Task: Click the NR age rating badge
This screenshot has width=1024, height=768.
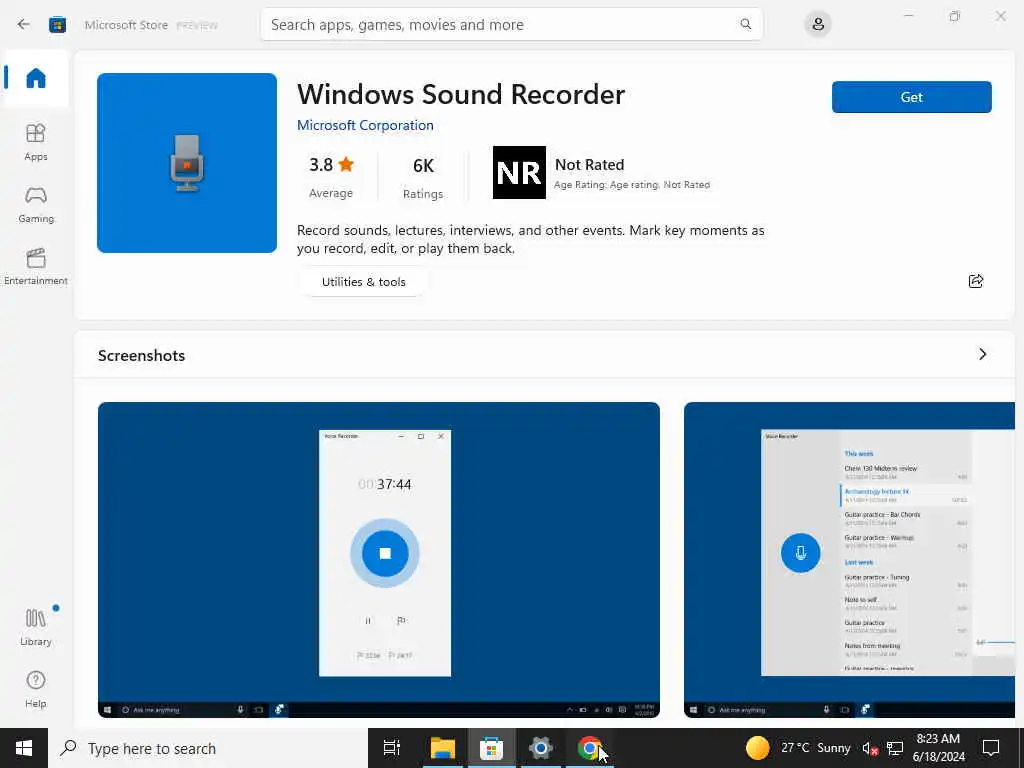Action: (x=519, y=172)
